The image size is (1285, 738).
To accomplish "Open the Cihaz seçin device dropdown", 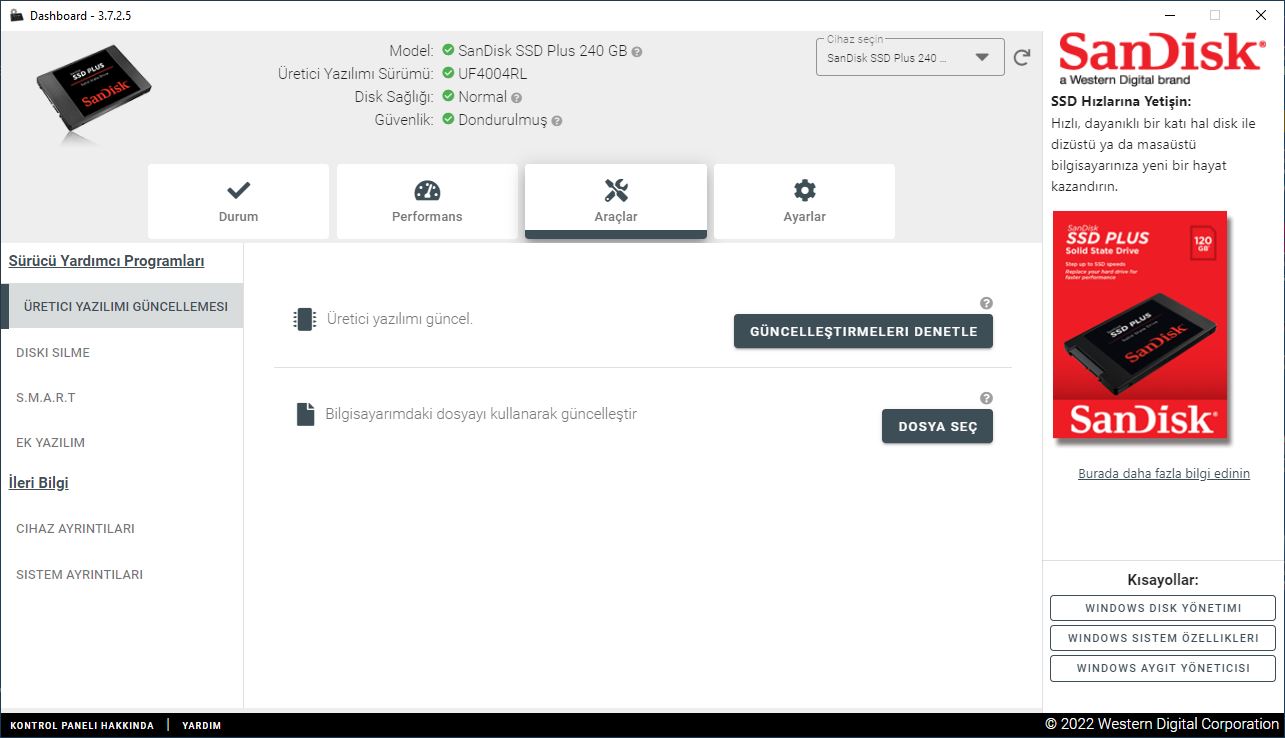I will click(x=910, y=57).
